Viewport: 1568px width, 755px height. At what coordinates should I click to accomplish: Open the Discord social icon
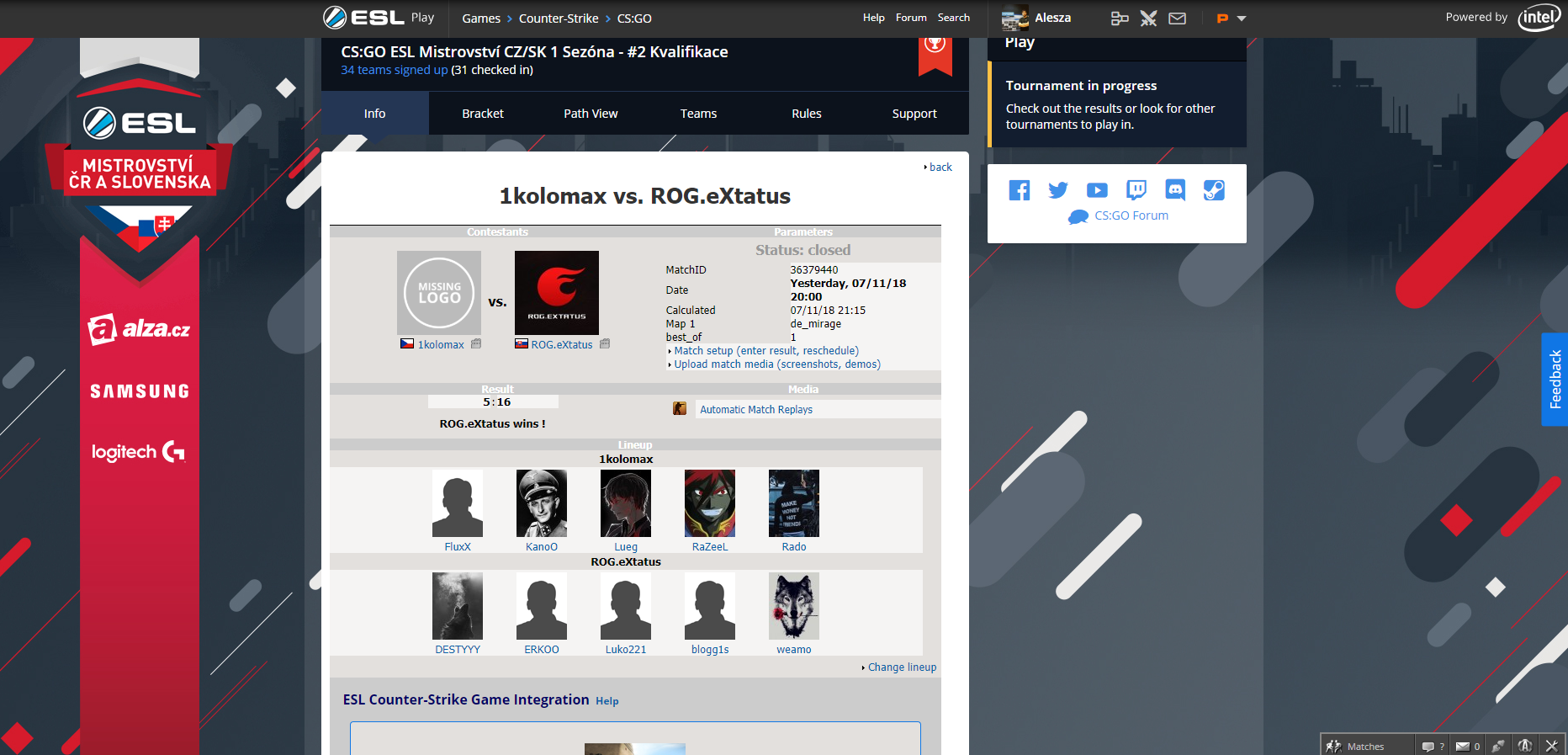[1175, 190]
